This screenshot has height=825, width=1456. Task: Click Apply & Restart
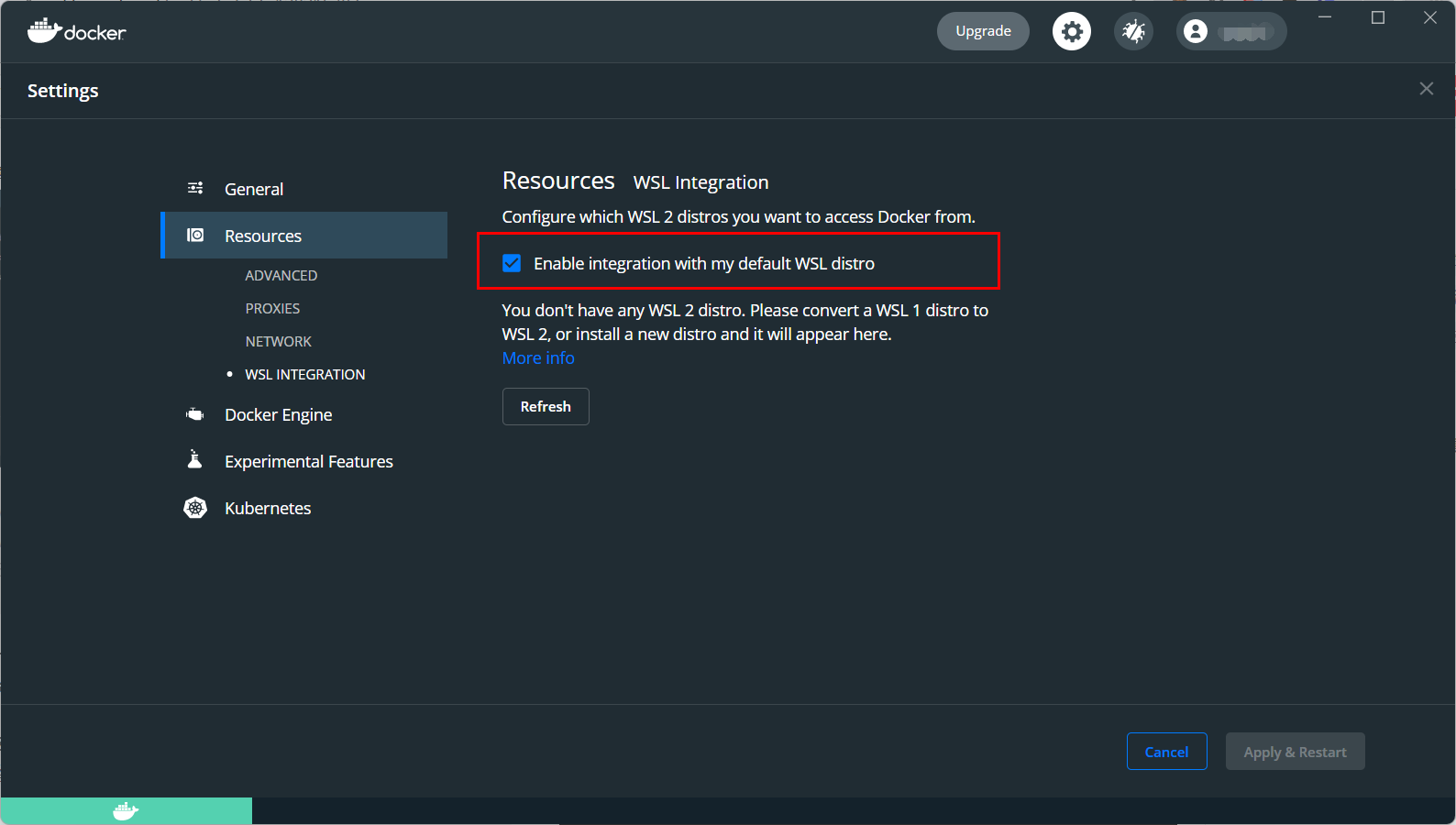pos(1295,752)
